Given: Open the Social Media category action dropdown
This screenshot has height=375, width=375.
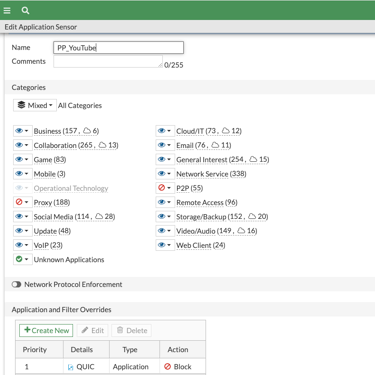Looking at the screenshot, I should coord(22,216).
